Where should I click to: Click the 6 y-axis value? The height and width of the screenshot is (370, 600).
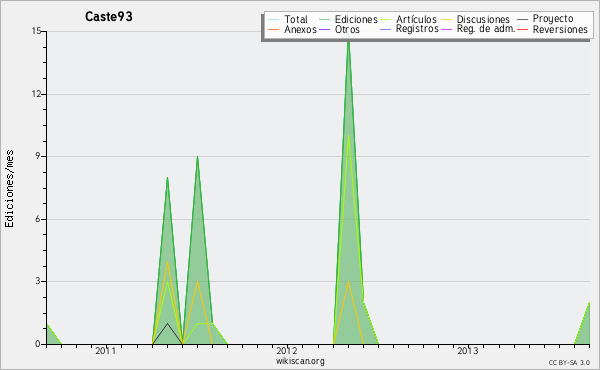38,219
